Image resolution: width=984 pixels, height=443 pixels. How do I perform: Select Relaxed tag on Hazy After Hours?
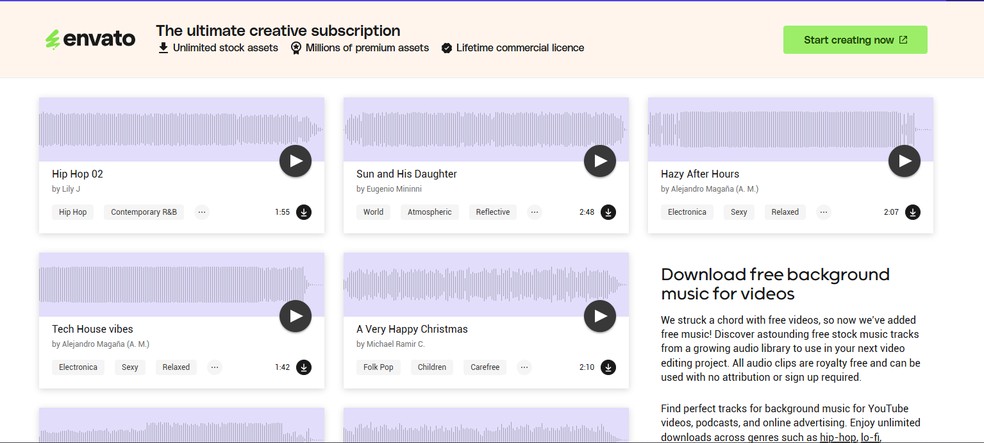(x=784, y=212)
